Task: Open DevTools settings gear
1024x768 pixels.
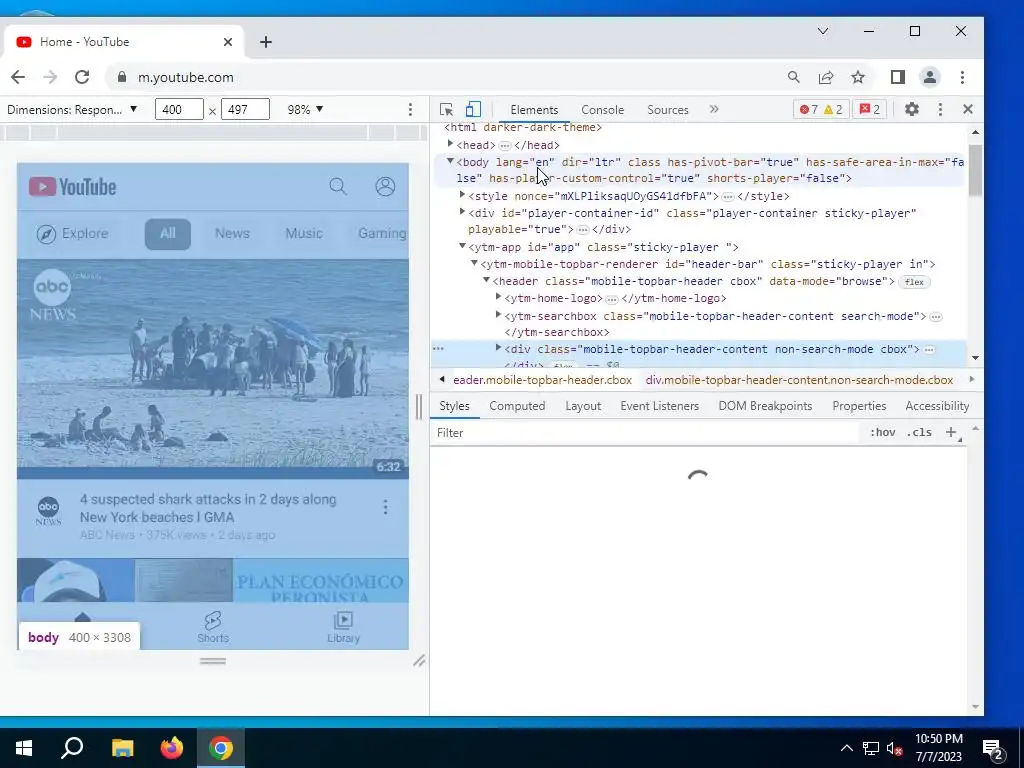Action: pyautogui.click(x=912, y=110)
